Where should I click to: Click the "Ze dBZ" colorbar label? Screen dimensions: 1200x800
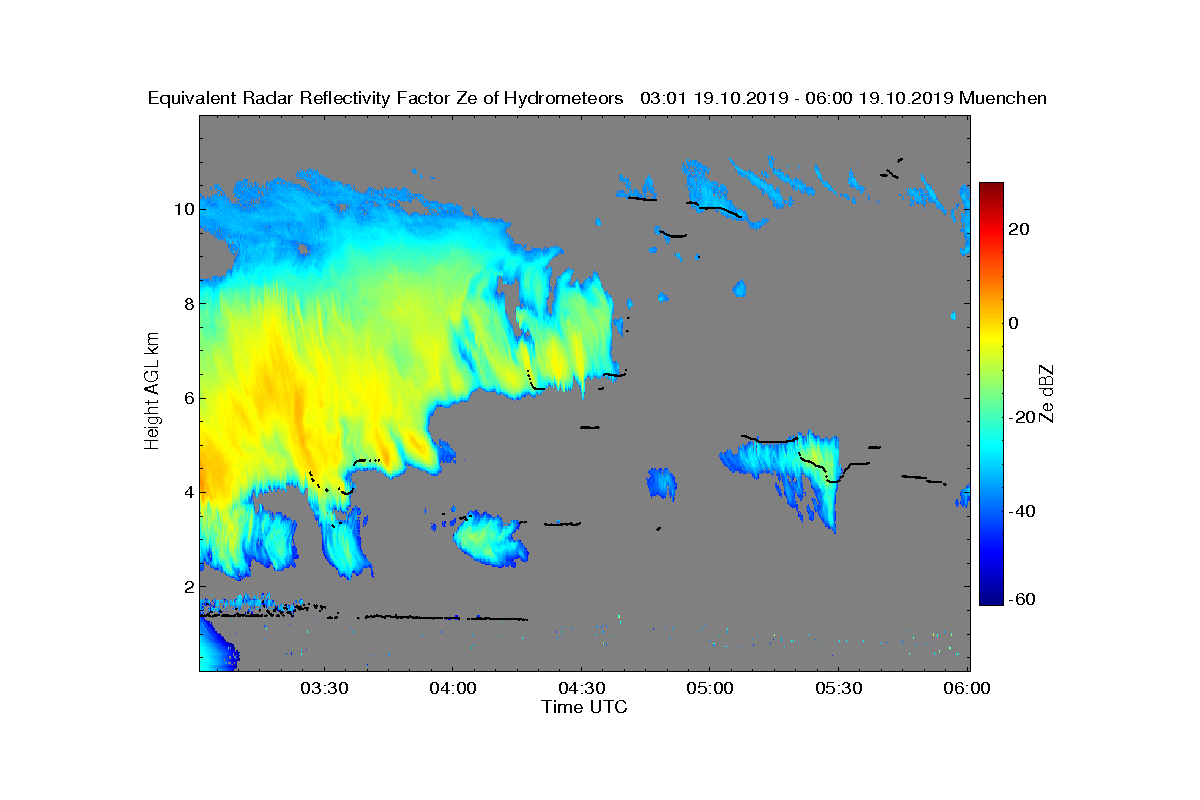pos(1048,393)
